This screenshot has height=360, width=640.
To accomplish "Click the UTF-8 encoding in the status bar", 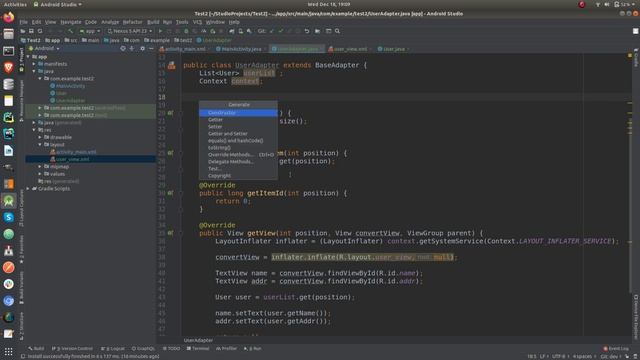I will point(560,356).
